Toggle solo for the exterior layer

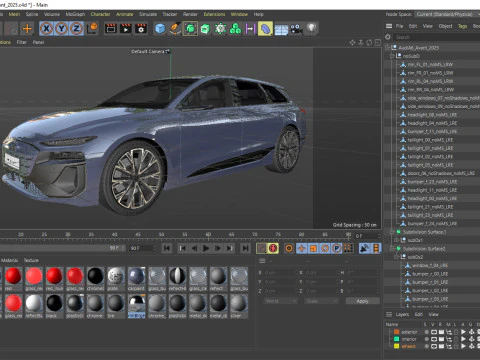tap(426, 332)
